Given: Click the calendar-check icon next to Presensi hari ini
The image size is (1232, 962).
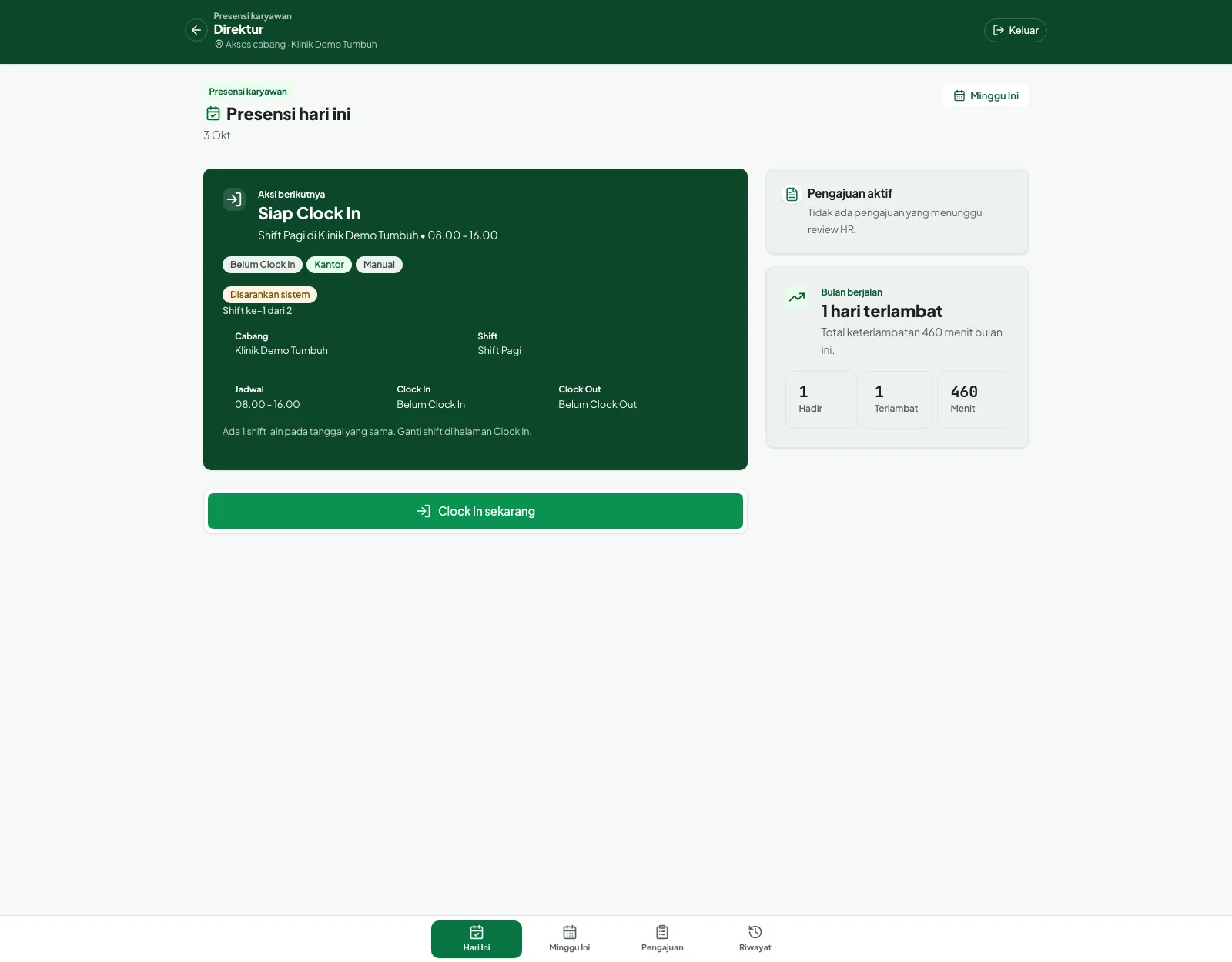Looking at the screenshot, I should [213, 114].
